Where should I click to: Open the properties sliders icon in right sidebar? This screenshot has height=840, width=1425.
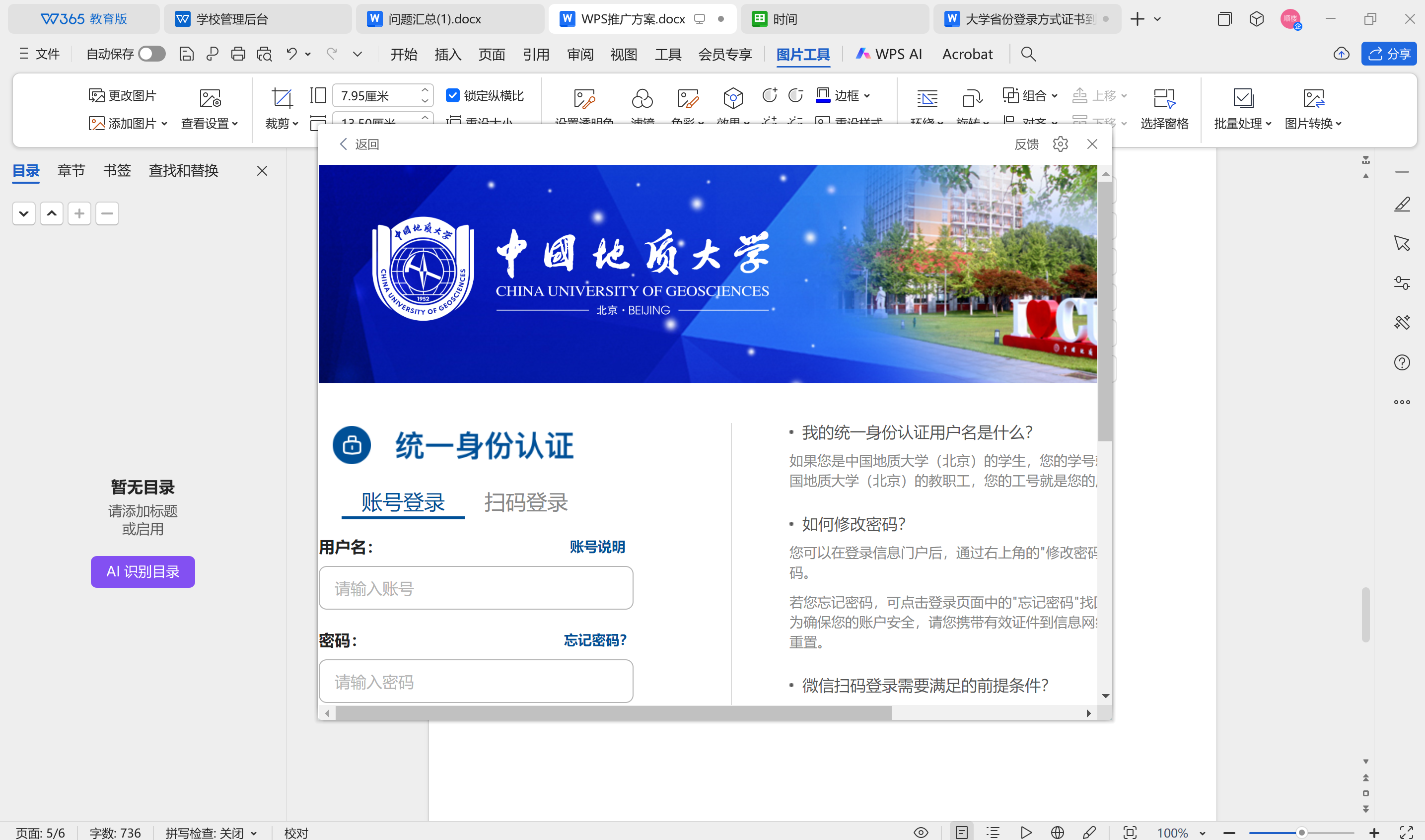pyautogui.click(x=1402, y=282)
